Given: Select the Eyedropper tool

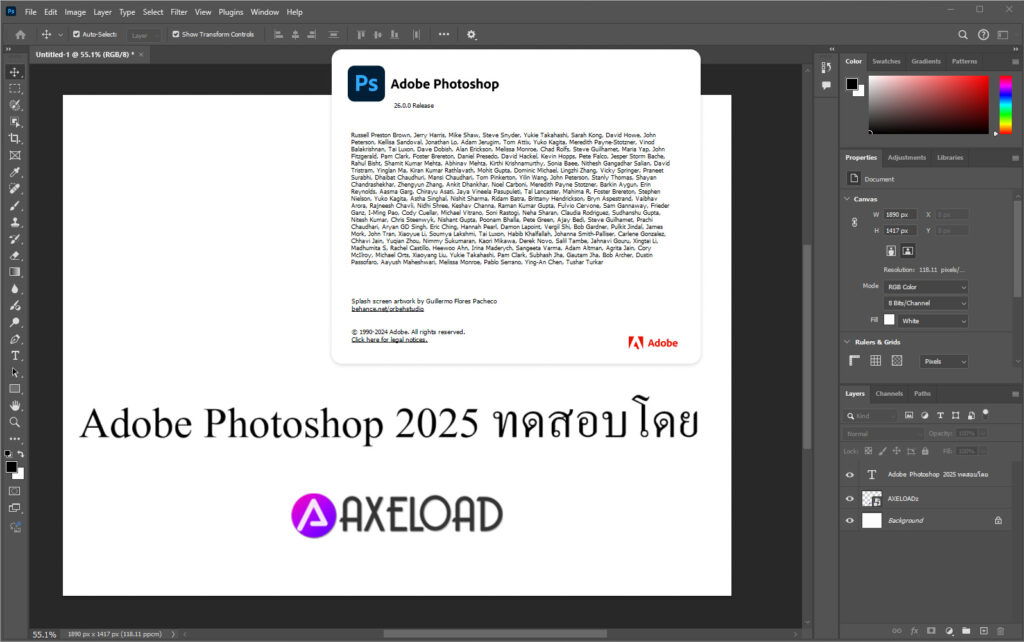Looking at the screenshot, I should (14, 172).
